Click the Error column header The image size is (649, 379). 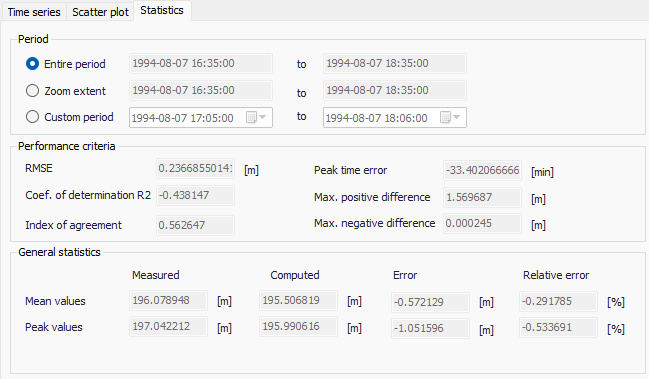405,275
